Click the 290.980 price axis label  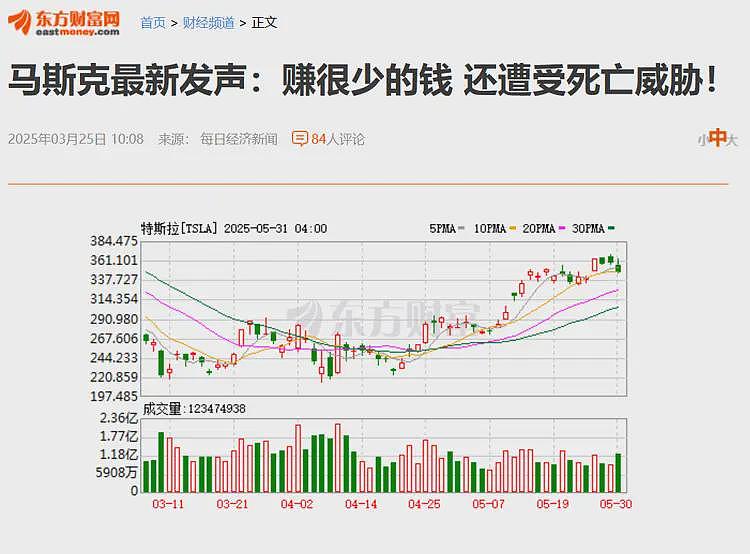pyautogui.click(x=114, y=319)
